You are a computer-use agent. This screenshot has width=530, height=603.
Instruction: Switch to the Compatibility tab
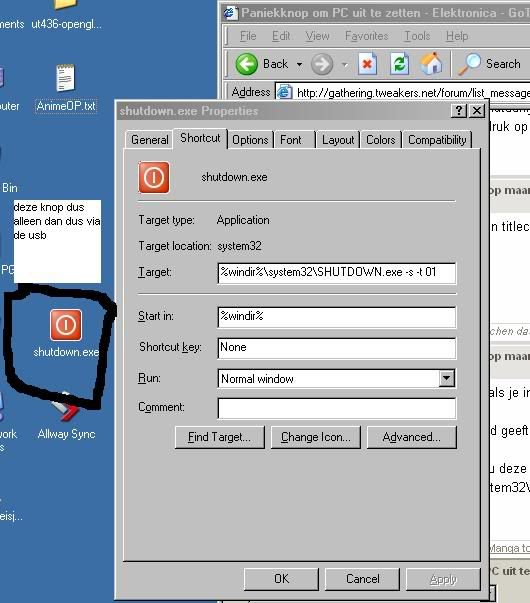tap(437, 140)
